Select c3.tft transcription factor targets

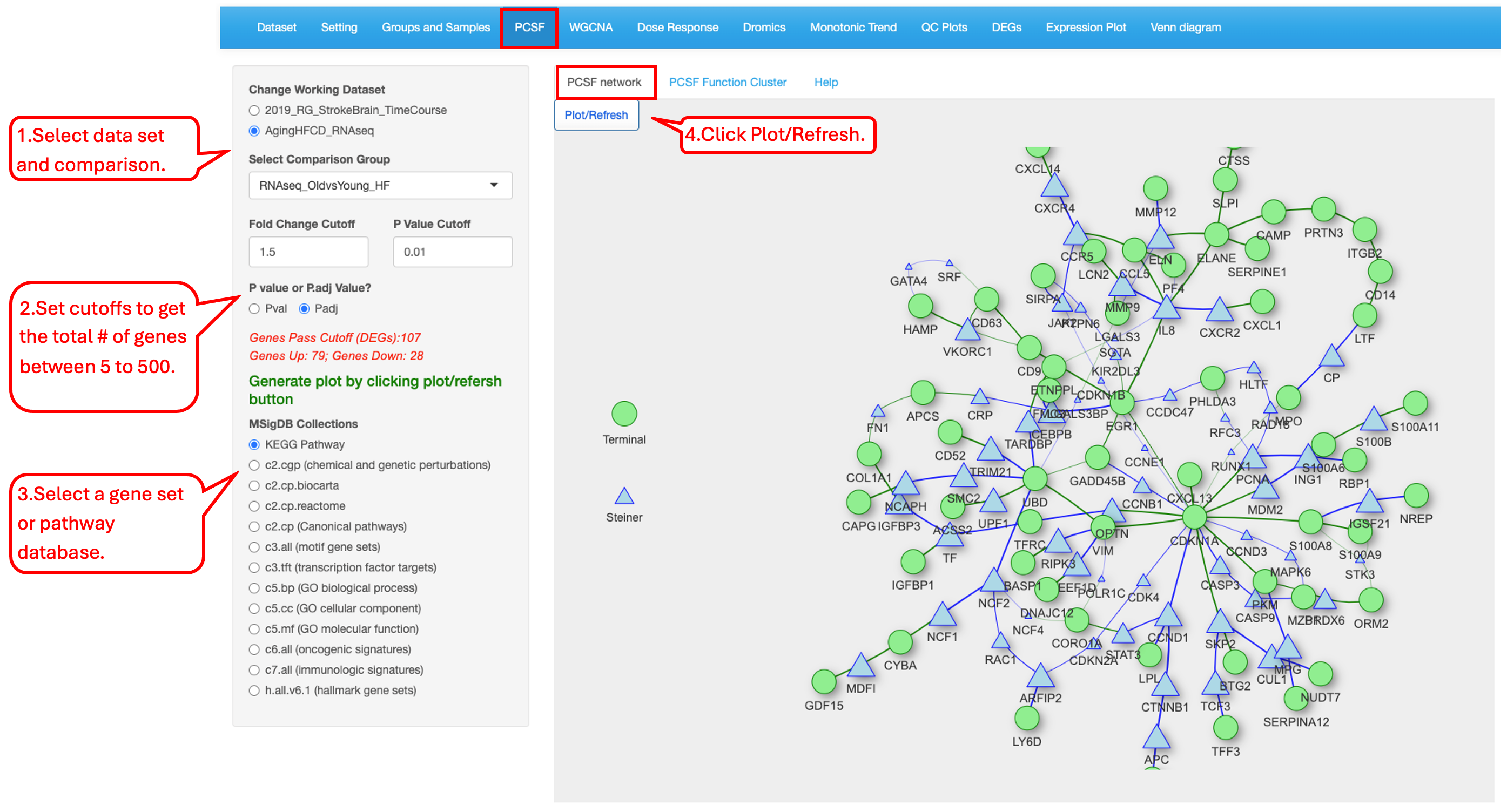254,567
